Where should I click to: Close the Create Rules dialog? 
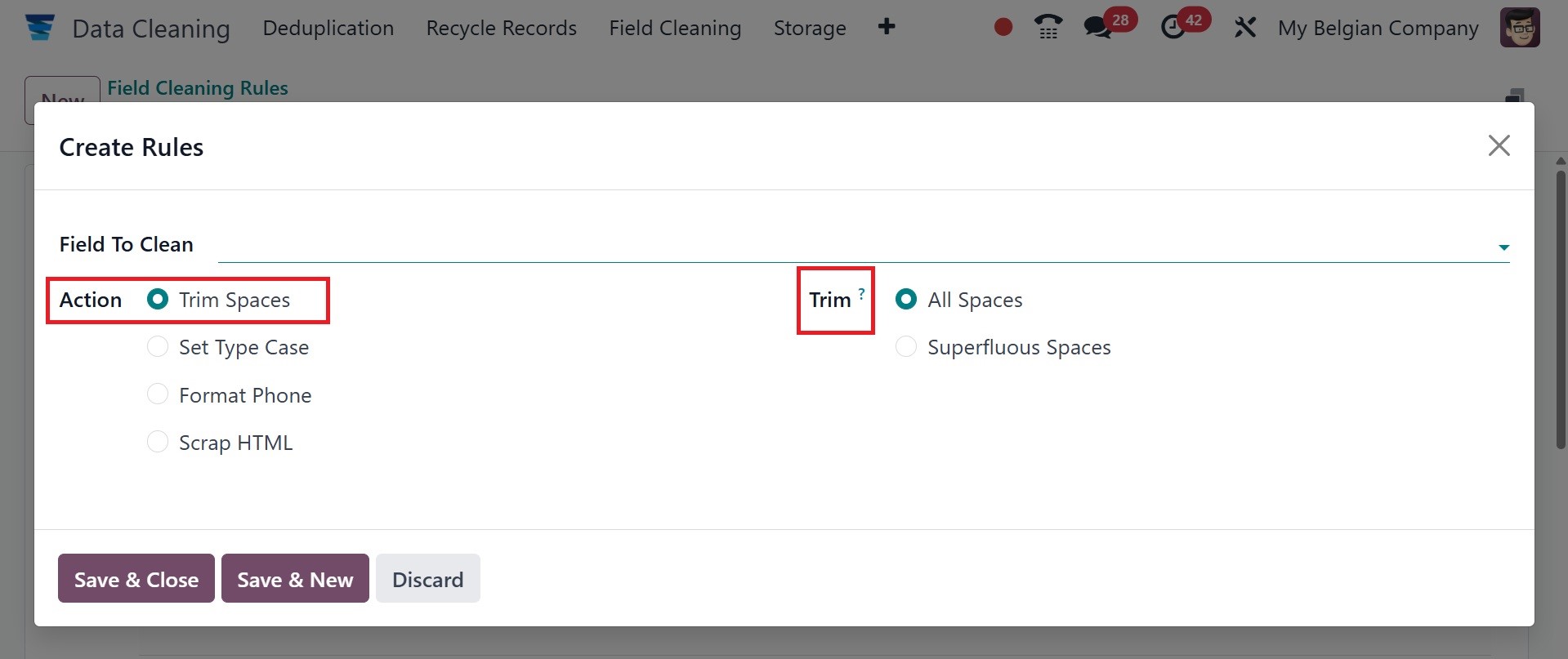[1499, 146]
